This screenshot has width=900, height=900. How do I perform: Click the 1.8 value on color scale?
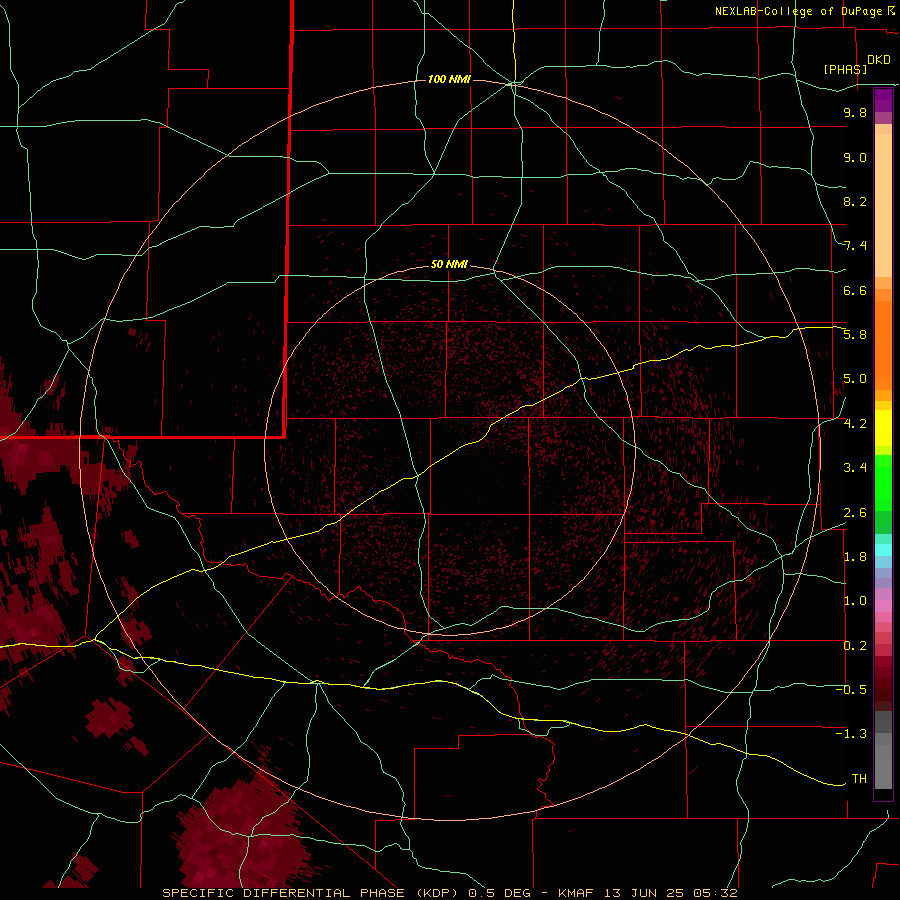click(x=855, y=557)
